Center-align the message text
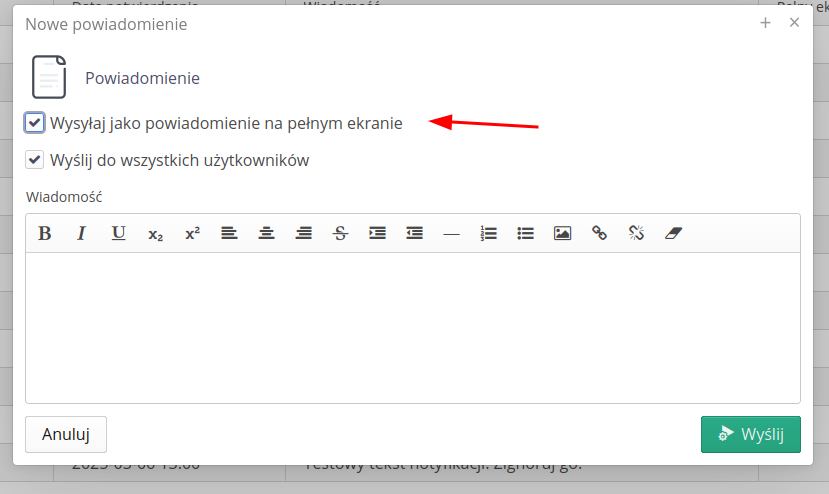Image resolution: width=829 pixels, height=494 pixels. tap(267, 233)
